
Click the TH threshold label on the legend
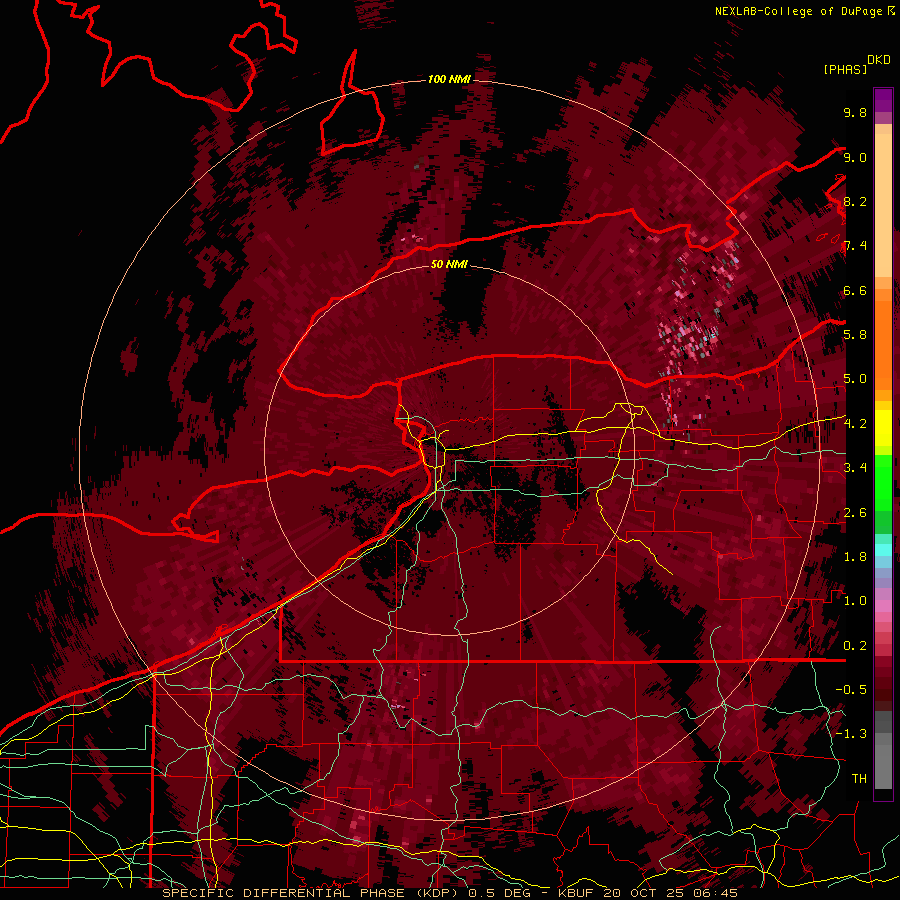[859, 779]
